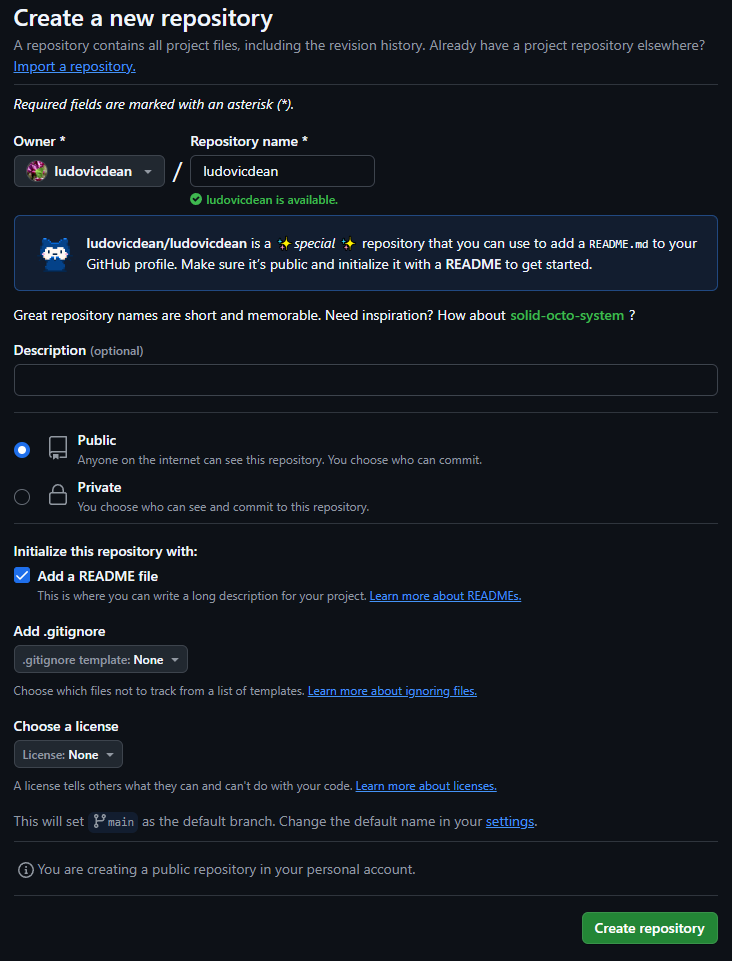Viewport: 732px width, 961px height.
Task: Click the Public option label text
Action: coord(97,440)
